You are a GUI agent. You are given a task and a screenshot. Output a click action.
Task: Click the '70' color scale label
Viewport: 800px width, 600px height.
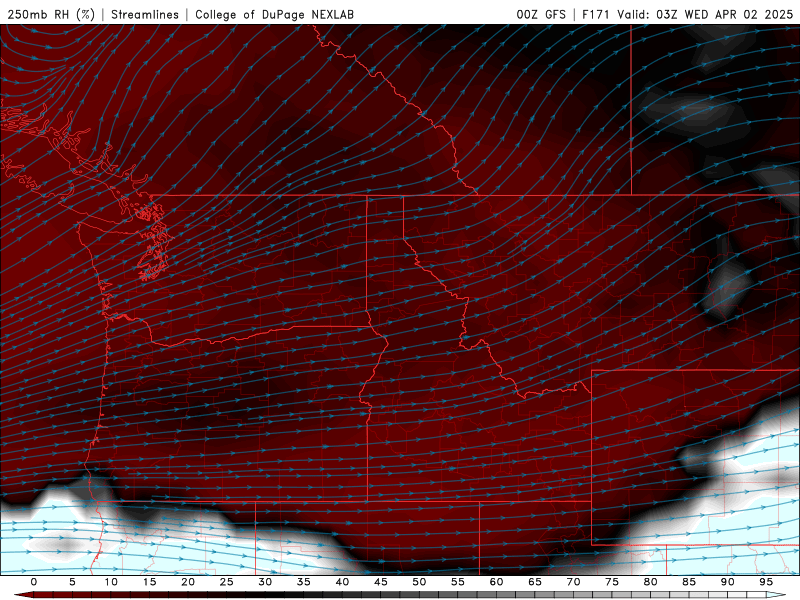coord(573,582)
